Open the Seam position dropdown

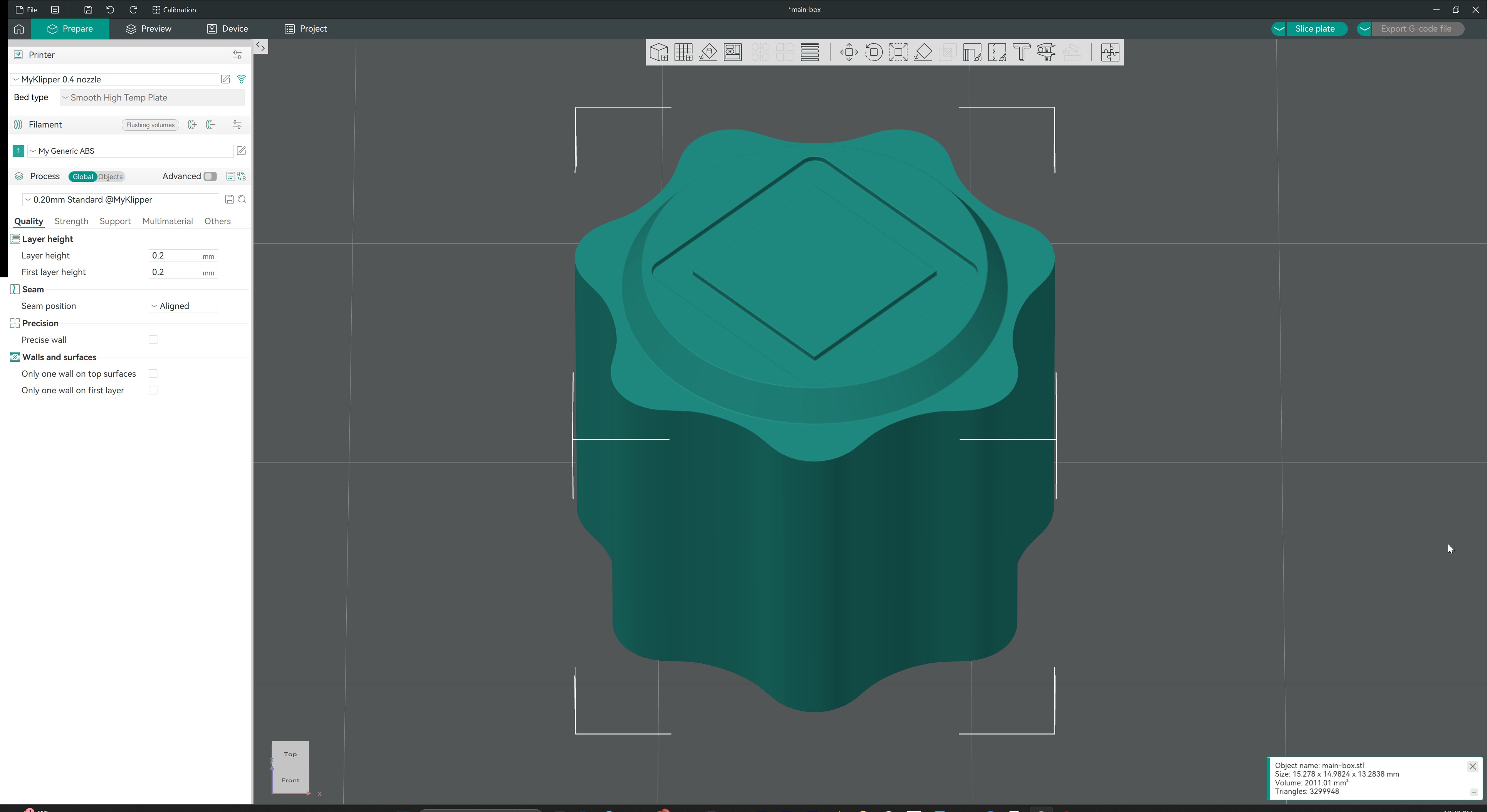pos(183,307)
